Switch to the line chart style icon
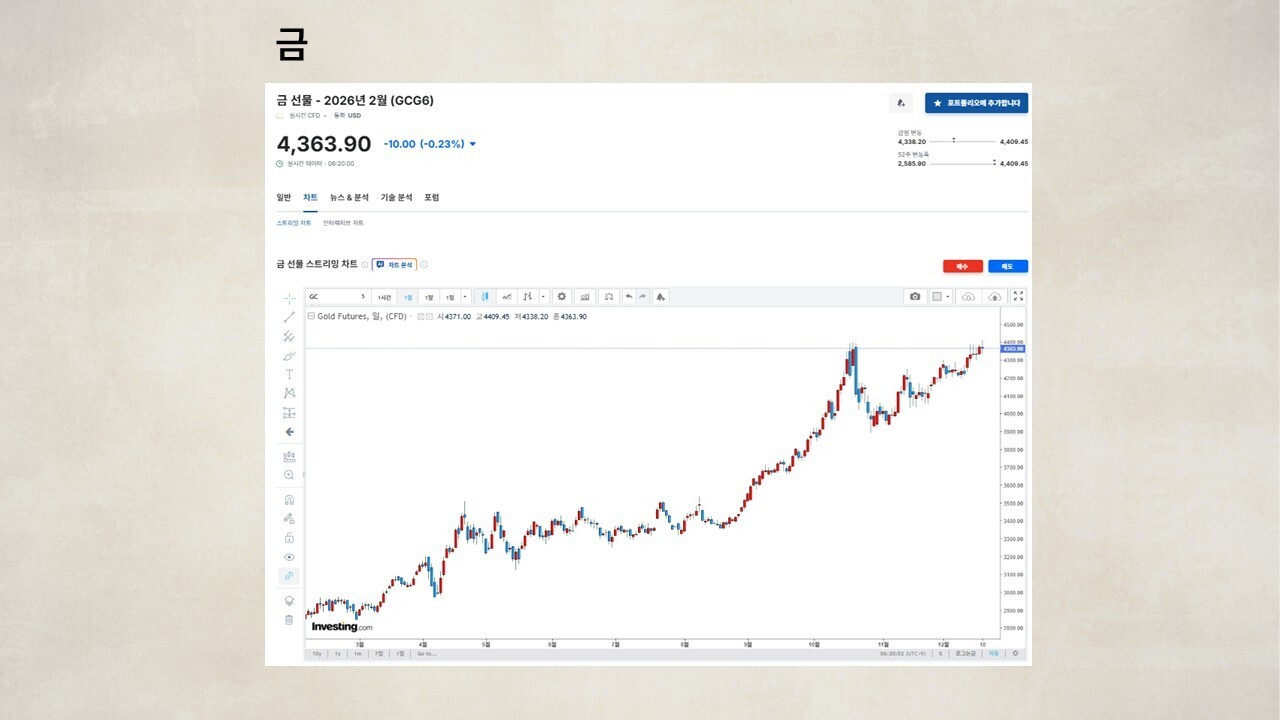Image resolution: width=1280 pixels, height=720 pixels. pos(507,297)
